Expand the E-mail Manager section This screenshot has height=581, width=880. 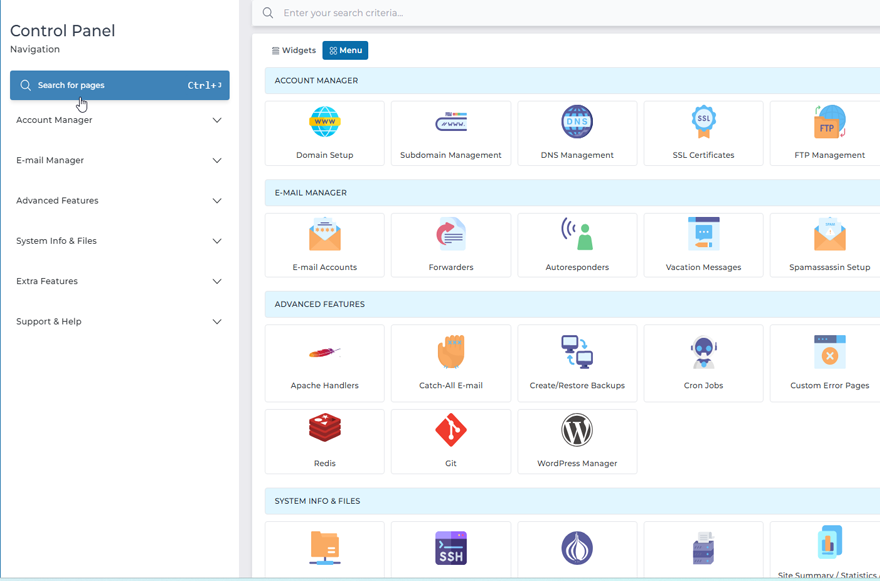tap(119, 160)
